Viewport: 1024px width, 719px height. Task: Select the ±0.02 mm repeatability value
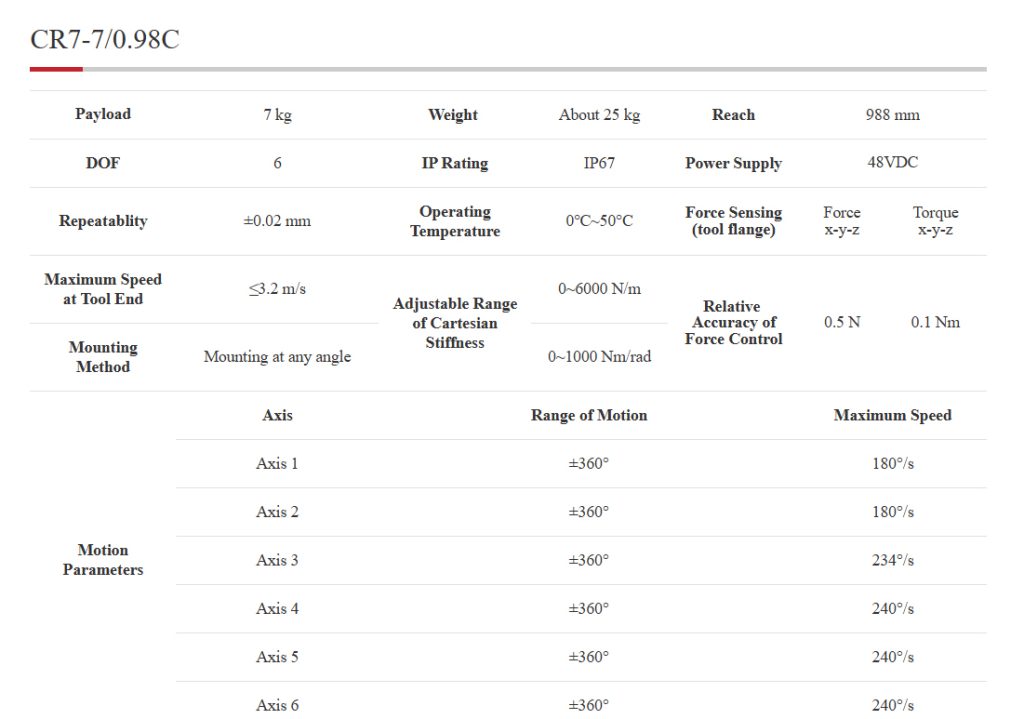click(277, 221)
